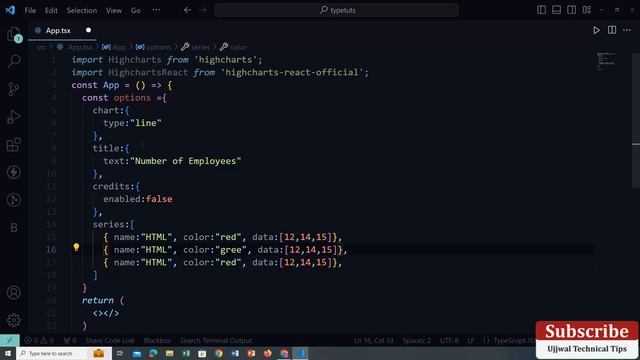
Task: Open the Accounts menu icon
Action: click(13, 293)
